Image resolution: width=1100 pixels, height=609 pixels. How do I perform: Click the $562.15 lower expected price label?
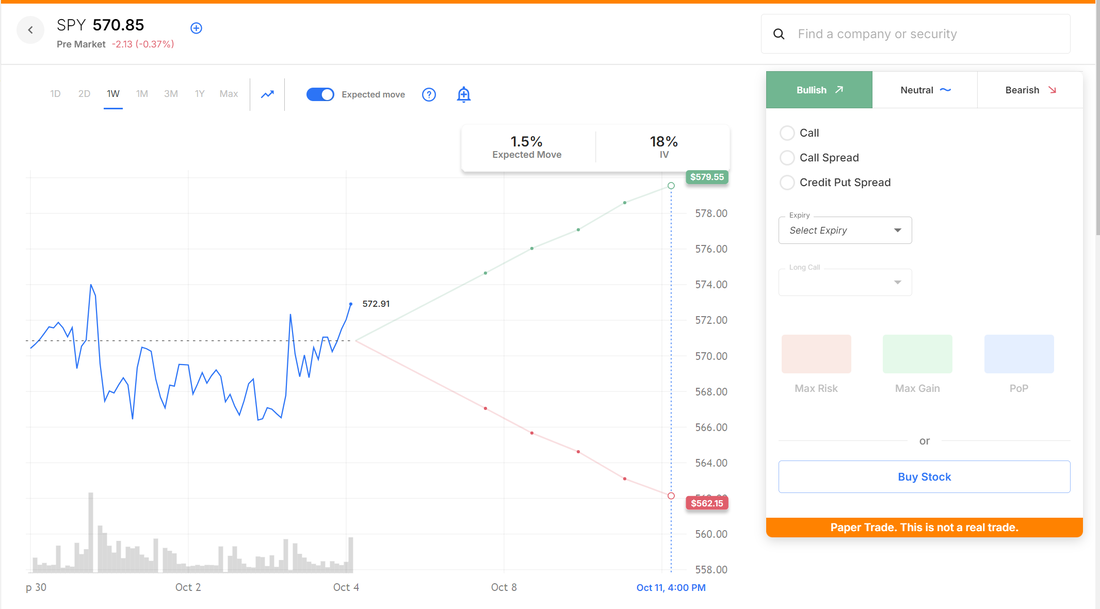coord(706,503)
